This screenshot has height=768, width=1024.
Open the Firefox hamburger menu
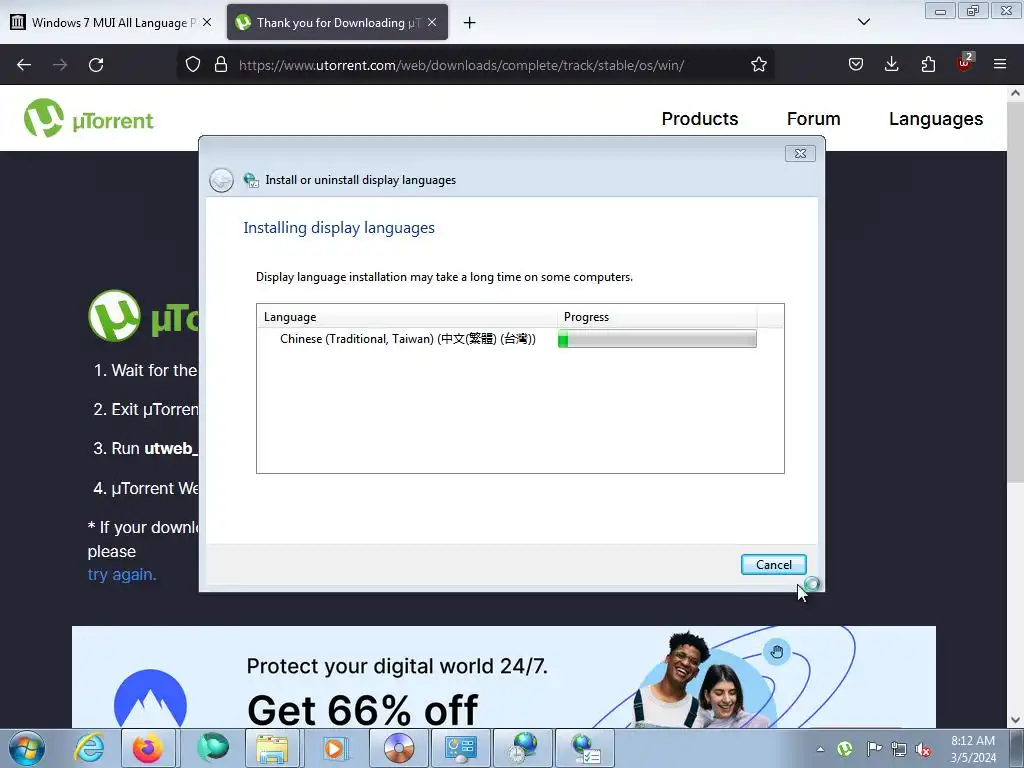tap(1000, 65)
